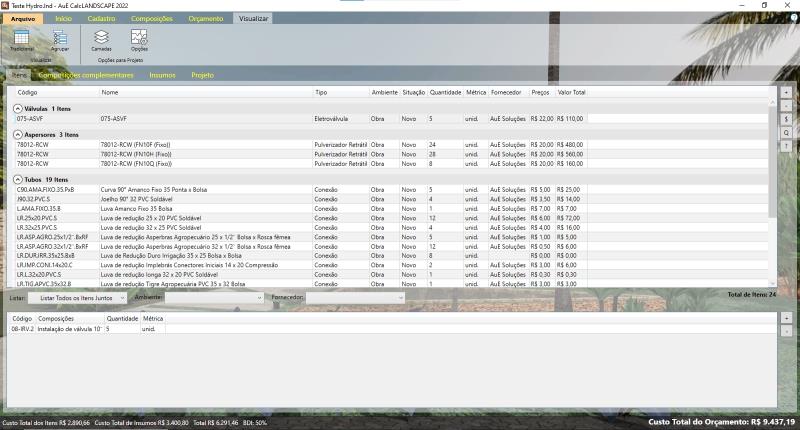
Task: Switch to the Composições ribbon tab
Action: [152, 18]
